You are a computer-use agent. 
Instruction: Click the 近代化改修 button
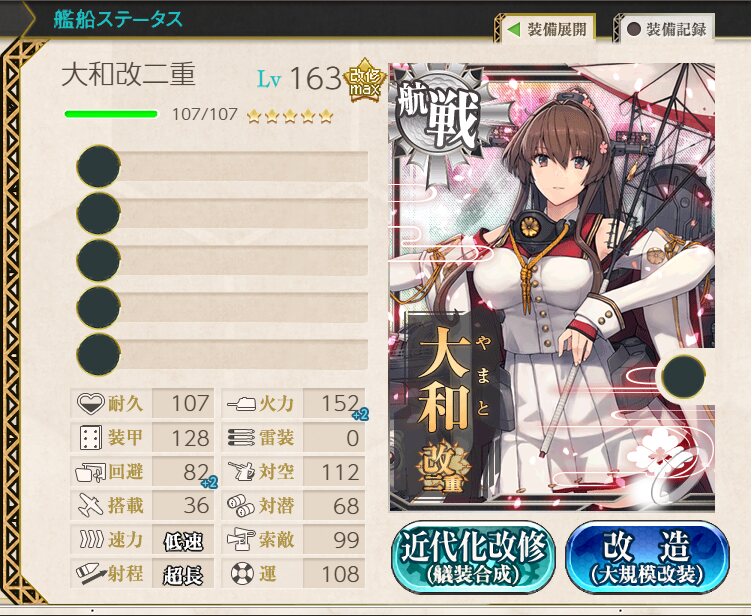click(473, 557)
